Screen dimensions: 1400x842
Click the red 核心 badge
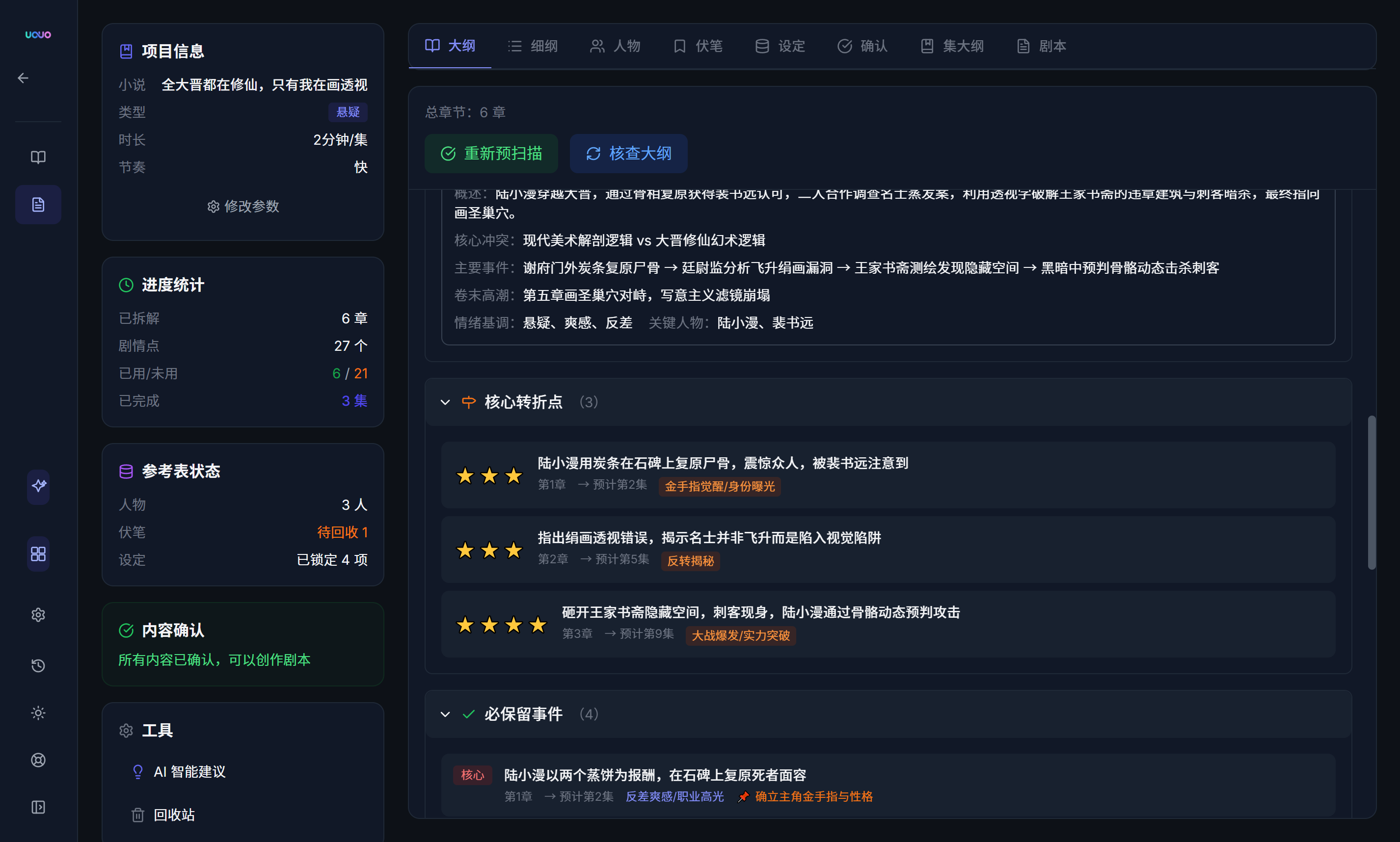[x=472, y=775]
